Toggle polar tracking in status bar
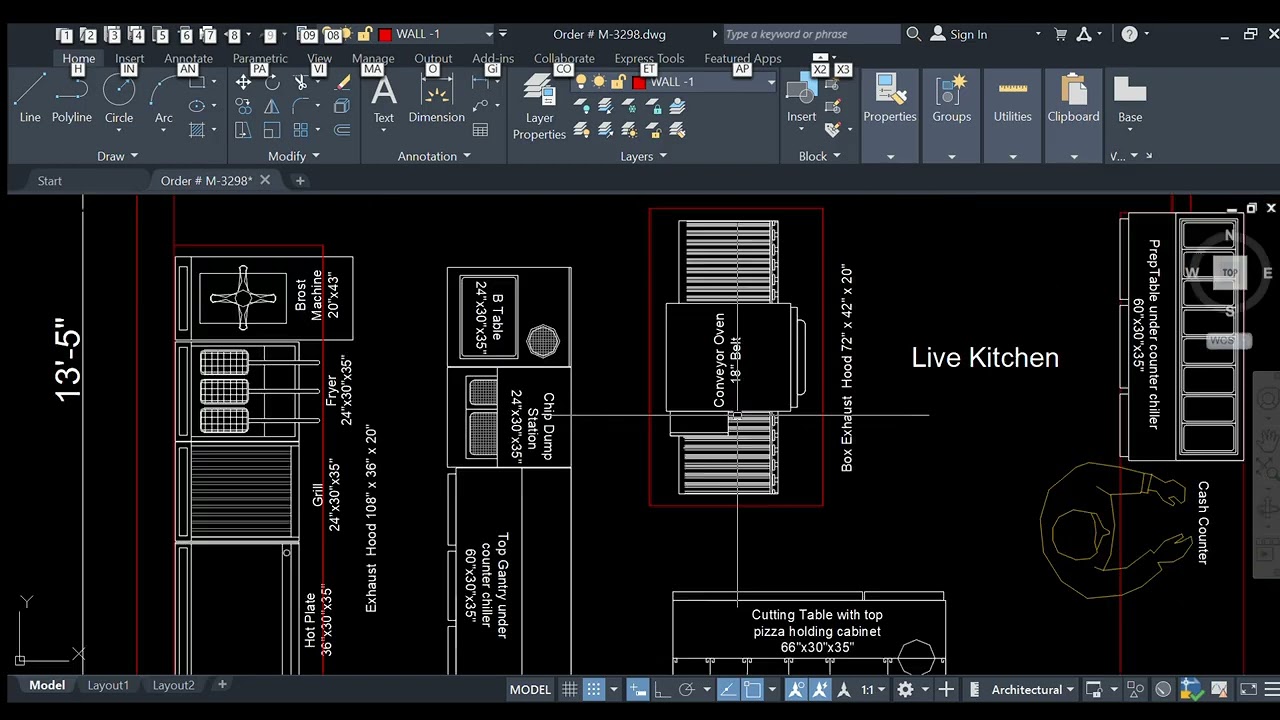 pos(686,689)
